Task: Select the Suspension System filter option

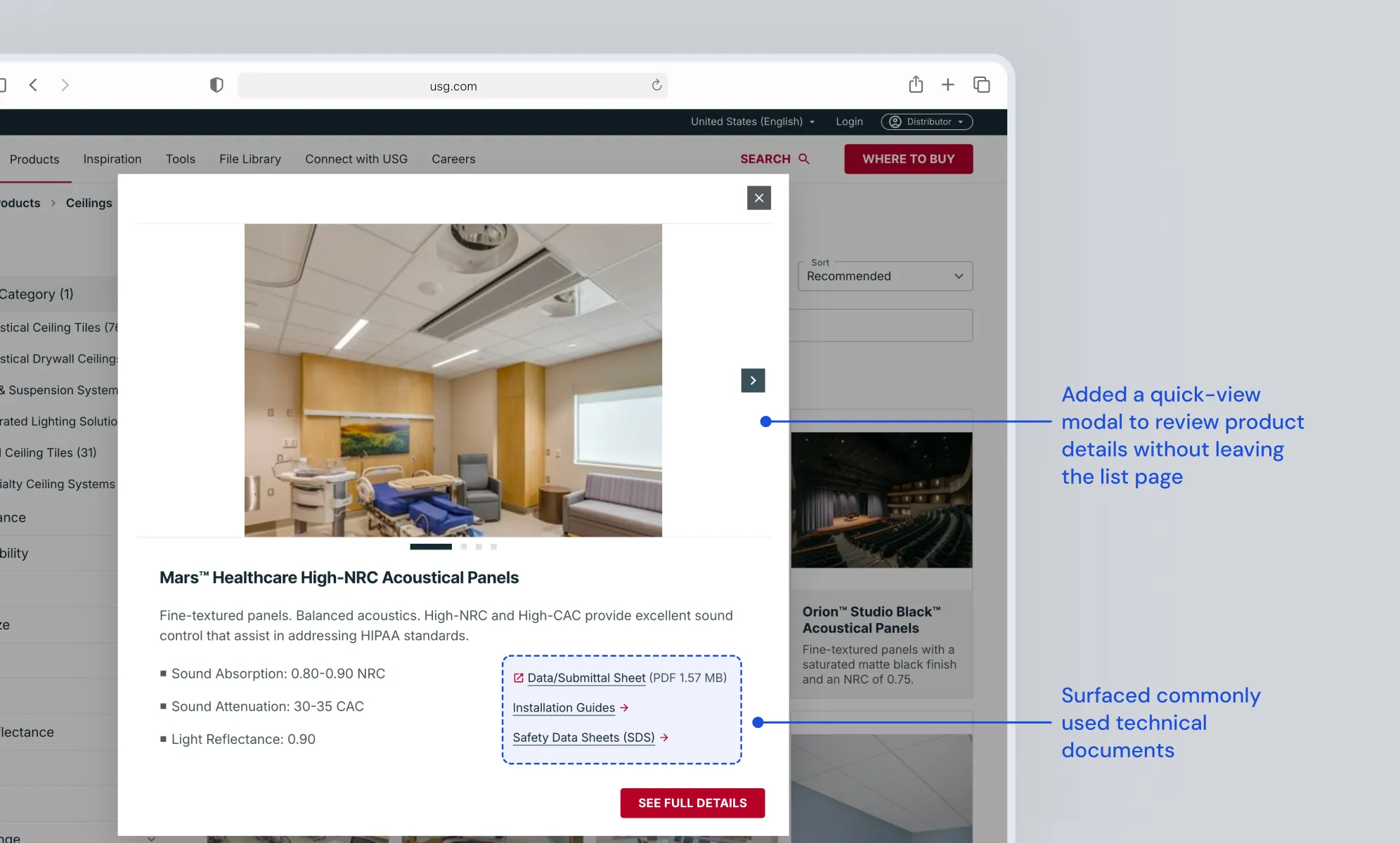Action: (59, 390)
